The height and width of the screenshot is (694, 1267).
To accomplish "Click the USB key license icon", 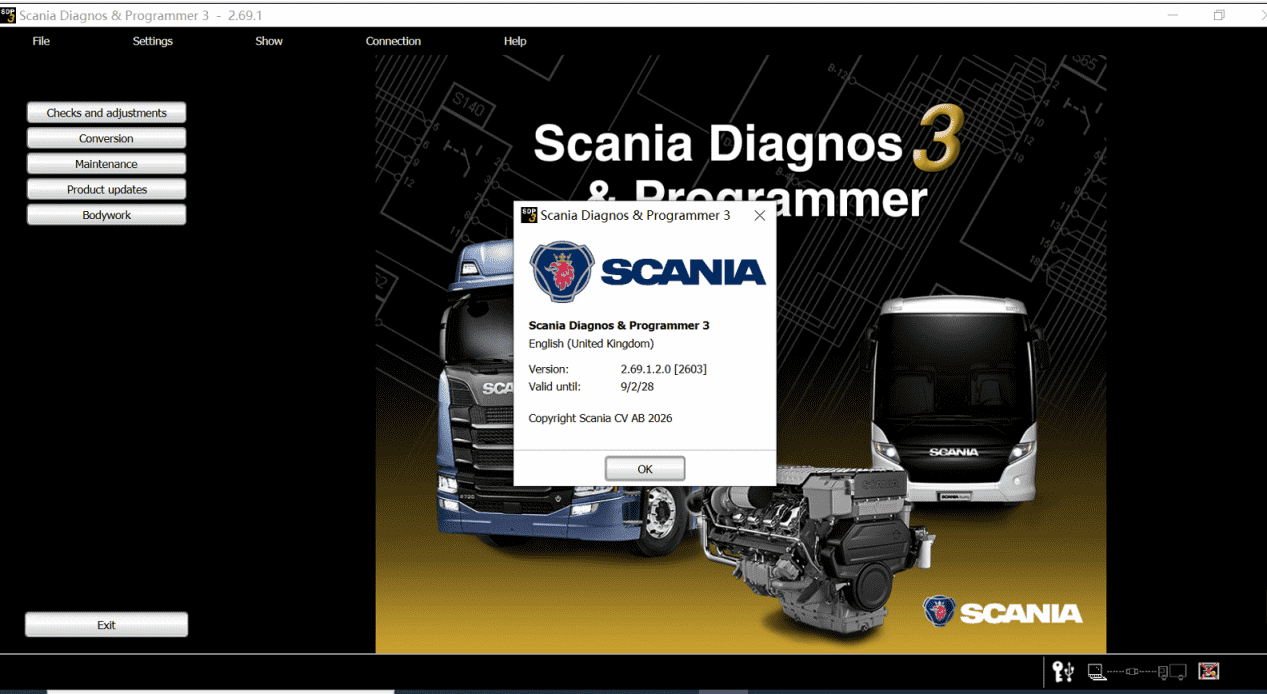I will click(1063, 672).
